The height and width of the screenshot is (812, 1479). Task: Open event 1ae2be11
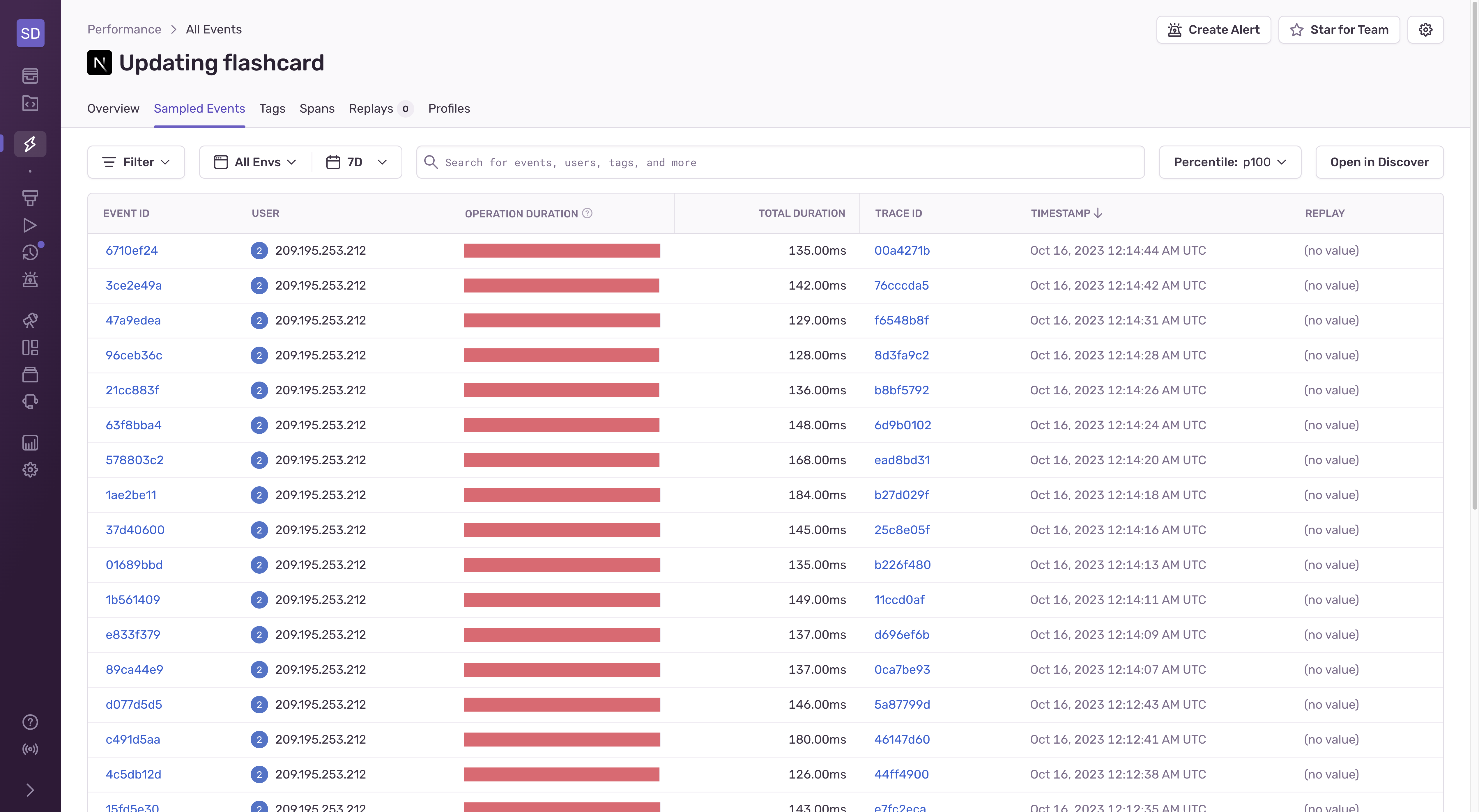(131, 495)
